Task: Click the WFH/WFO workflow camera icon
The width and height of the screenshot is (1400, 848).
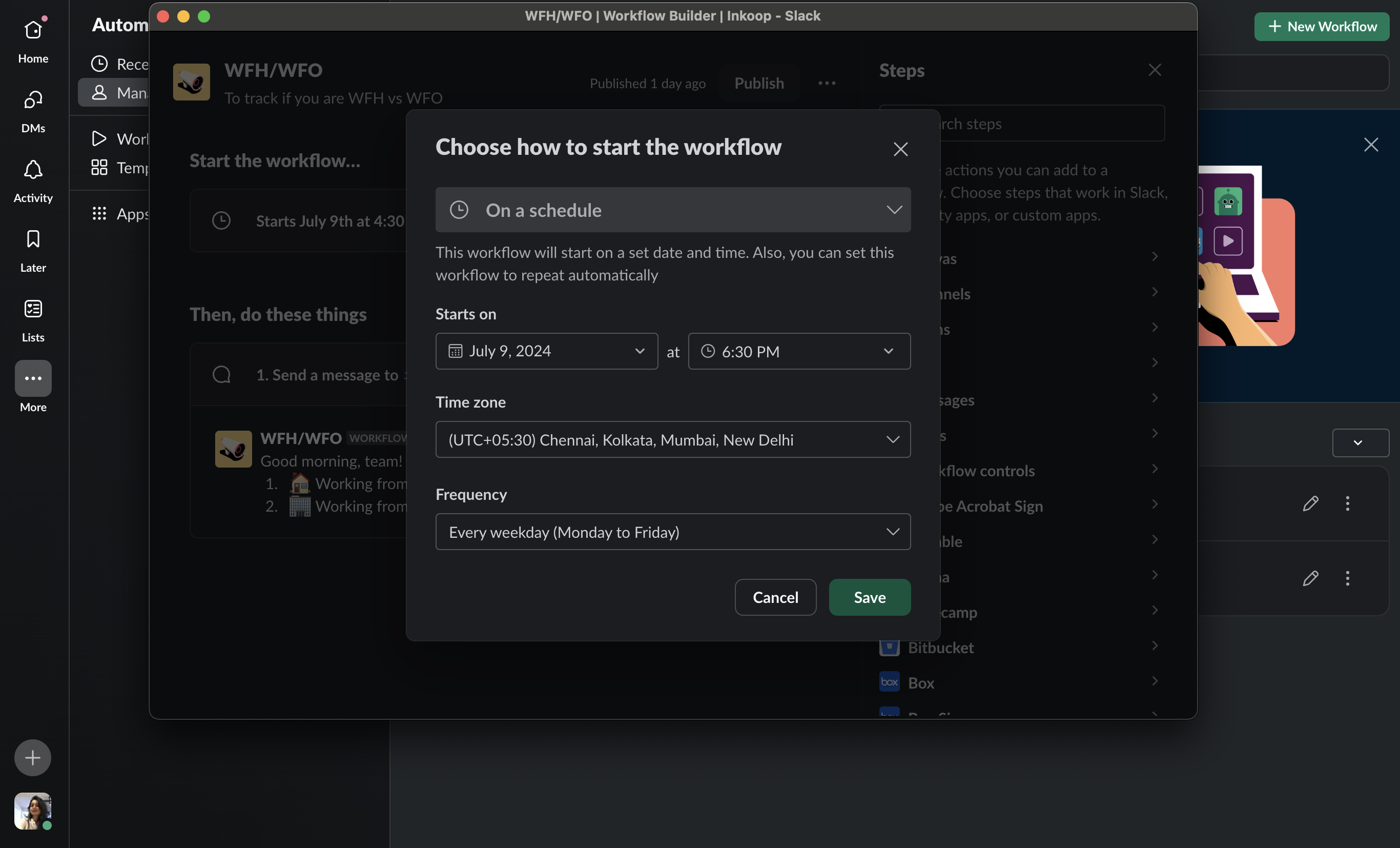Action: 192,82
